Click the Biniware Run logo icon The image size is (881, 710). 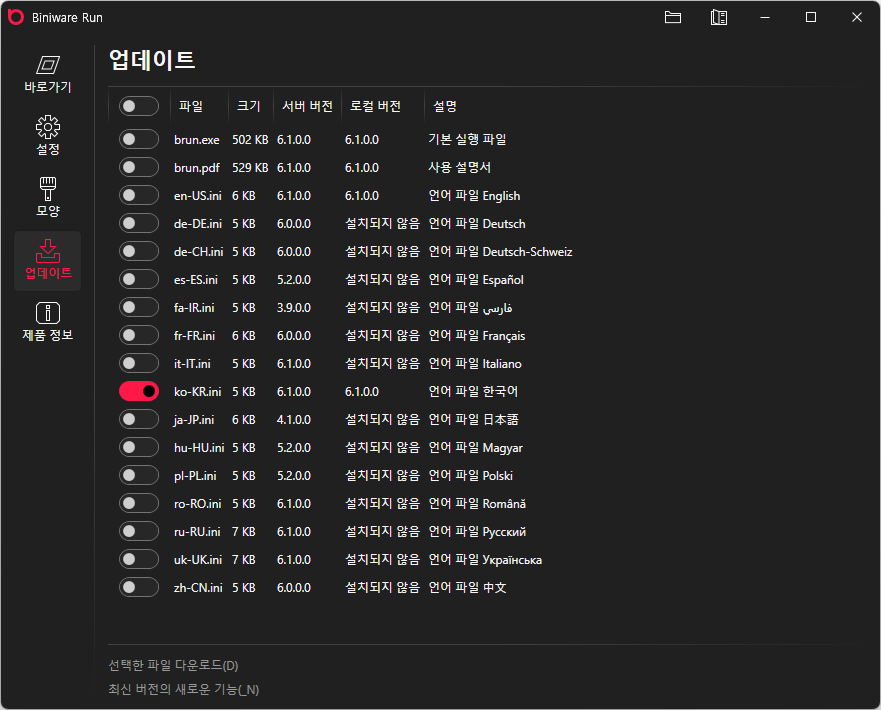16,17
